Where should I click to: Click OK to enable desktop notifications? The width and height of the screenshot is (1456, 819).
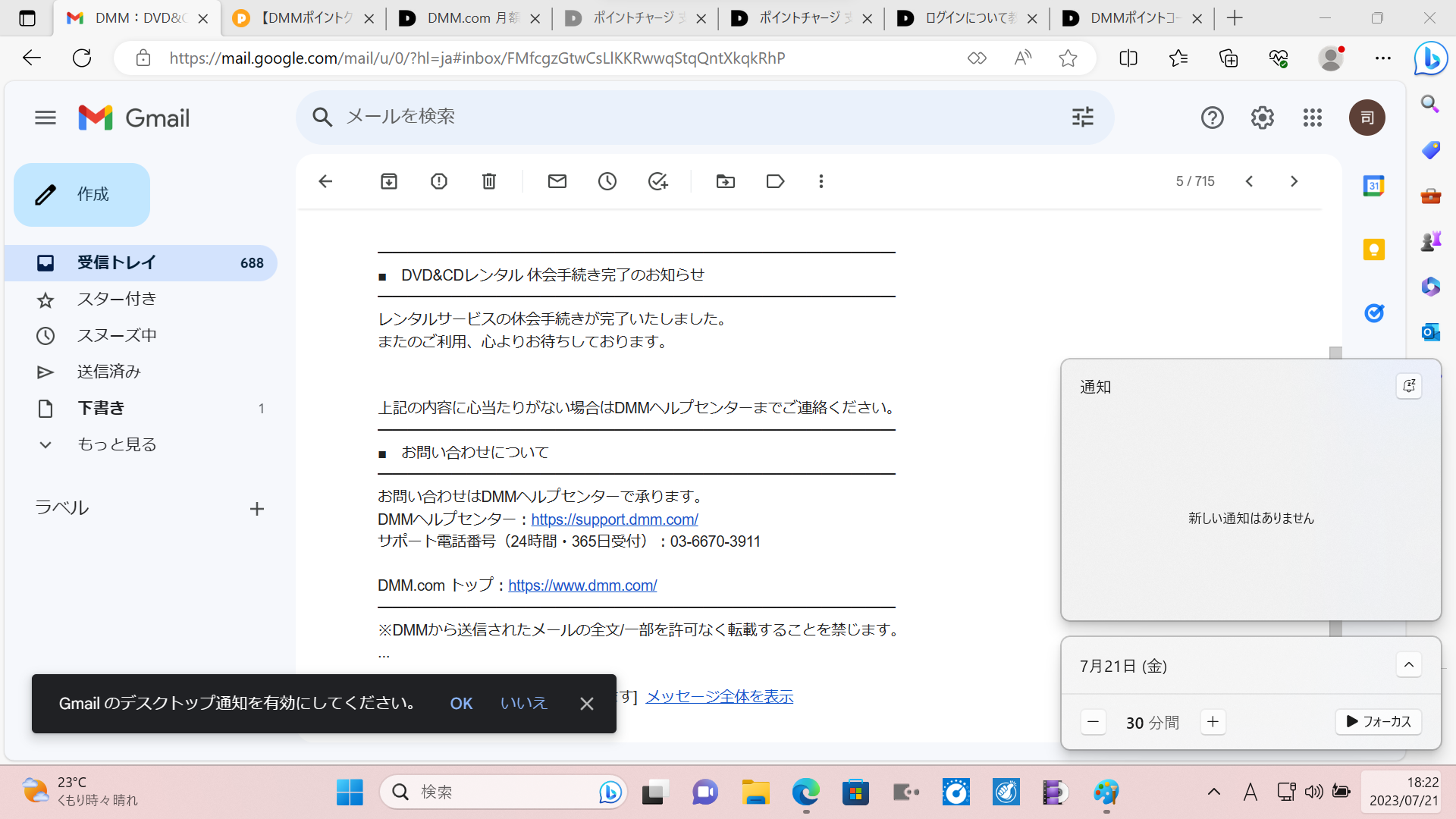tap(461, 703)
